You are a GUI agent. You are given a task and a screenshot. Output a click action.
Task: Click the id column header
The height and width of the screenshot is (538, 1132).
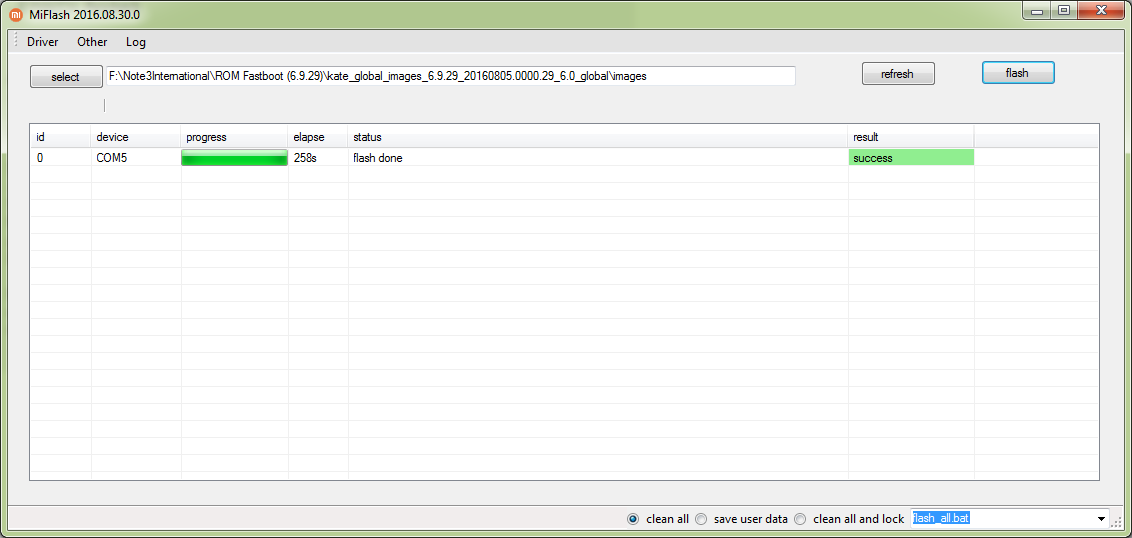click(x=61, y=136)
